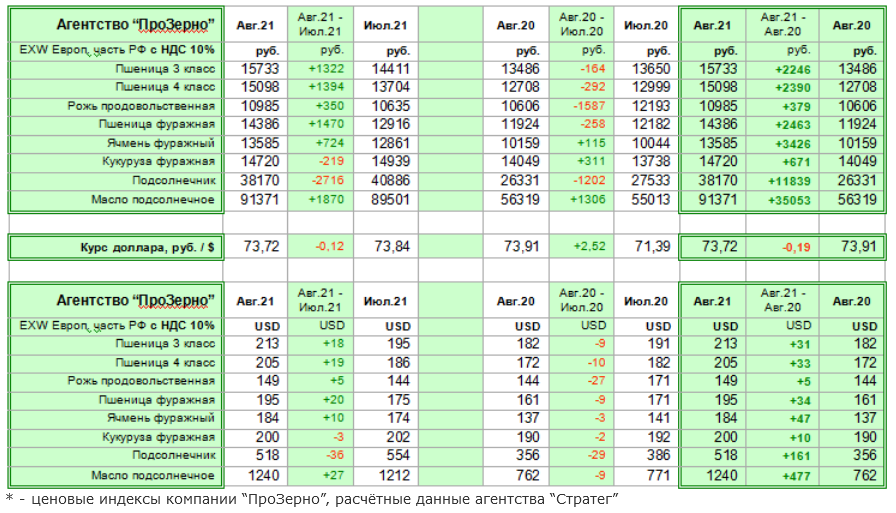The height and width of the screenshot is (513, 896).
Task: Click the 12182 cell
Action: 651,124
